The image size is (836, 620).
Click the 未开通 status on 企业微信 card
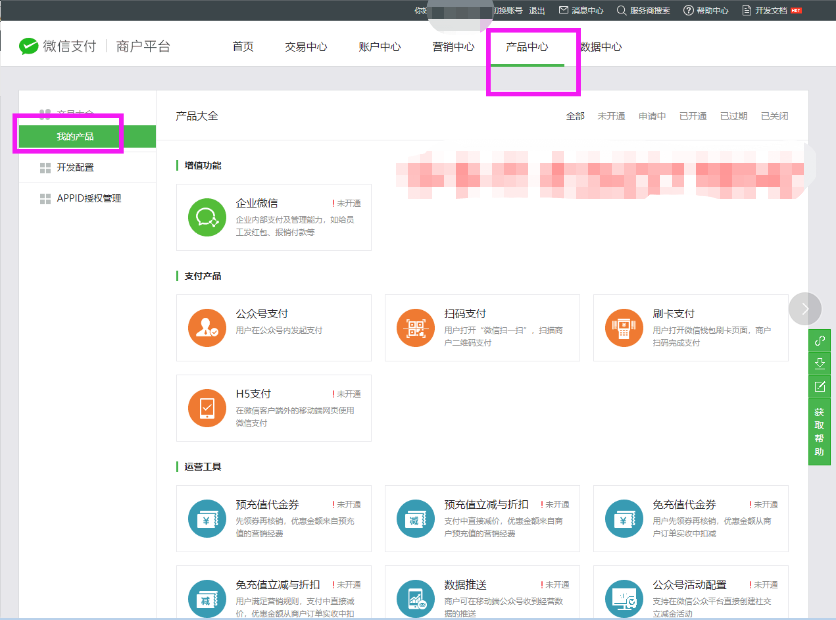347,203
